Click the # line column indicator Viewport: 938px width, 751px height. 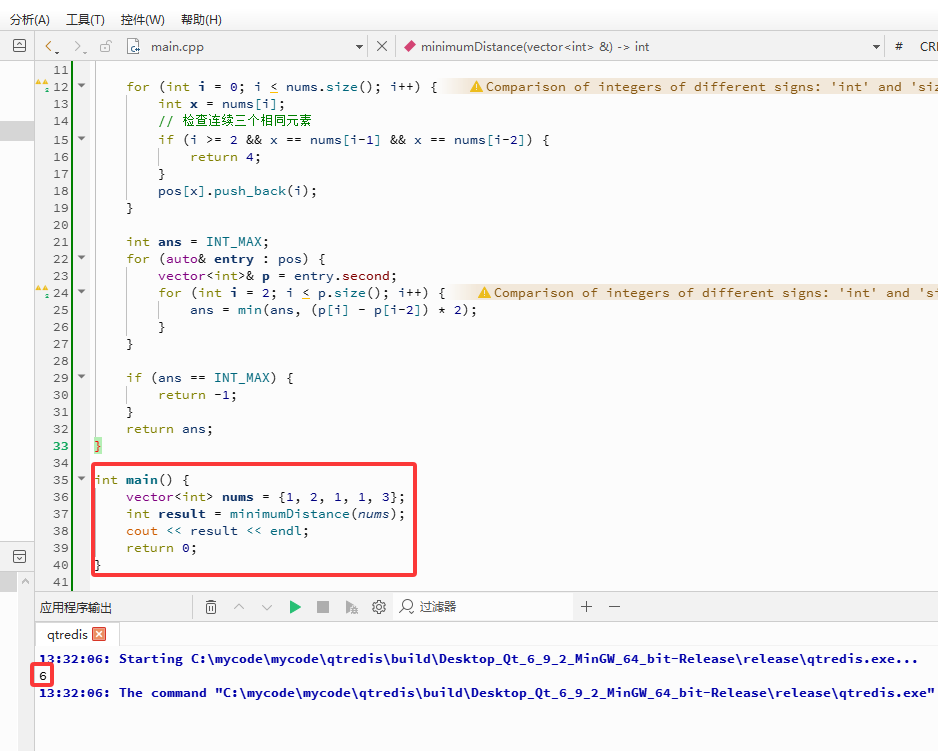(899, 47)
